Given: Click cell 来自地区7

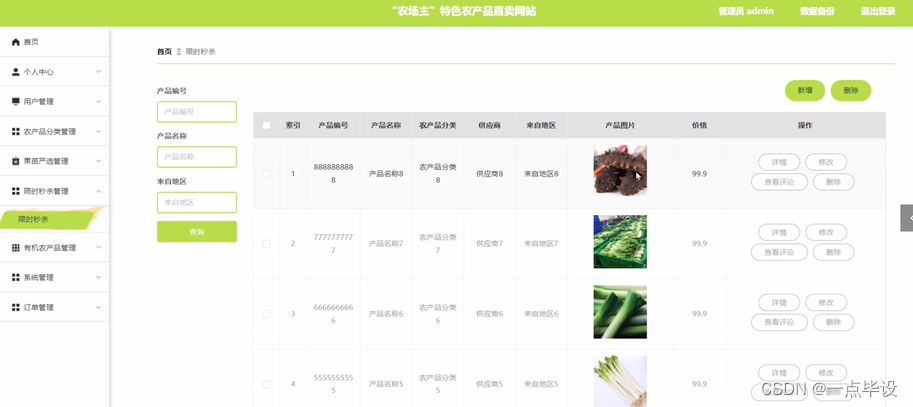Looking at the screenshot, I should point(541,243).
